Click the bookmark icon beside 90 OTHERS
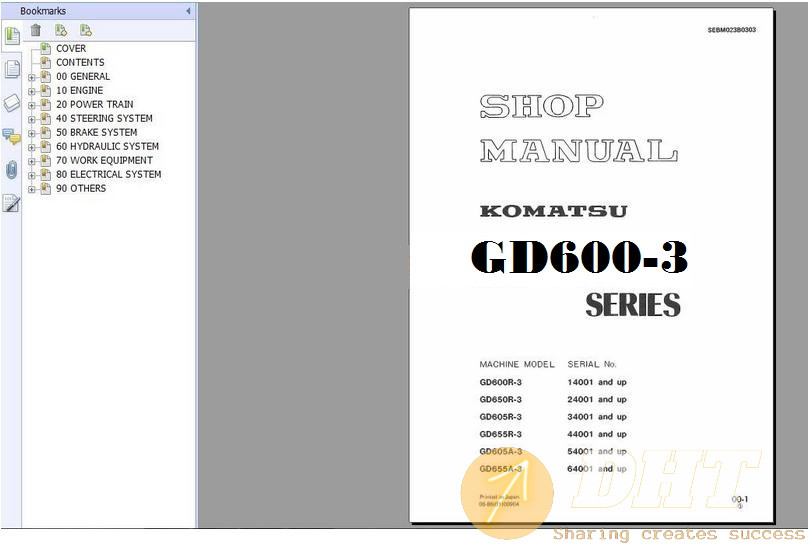The height and width of the screenshot is (546, 808). (x=45, y=189)
